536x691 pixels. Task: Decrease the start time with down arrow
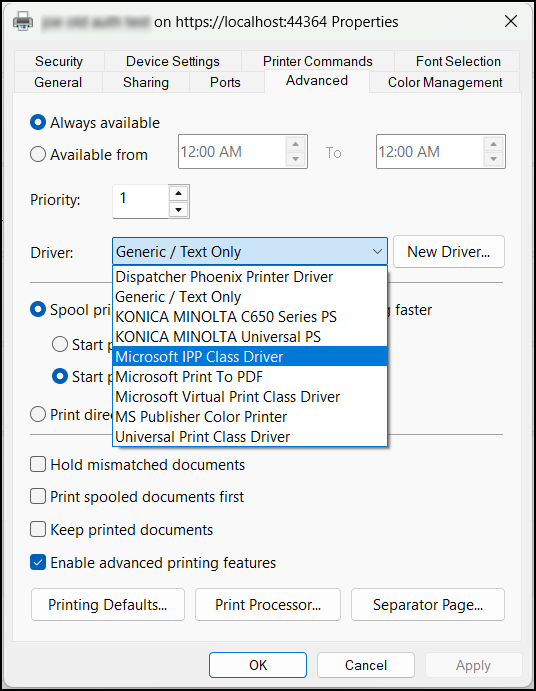296,159
